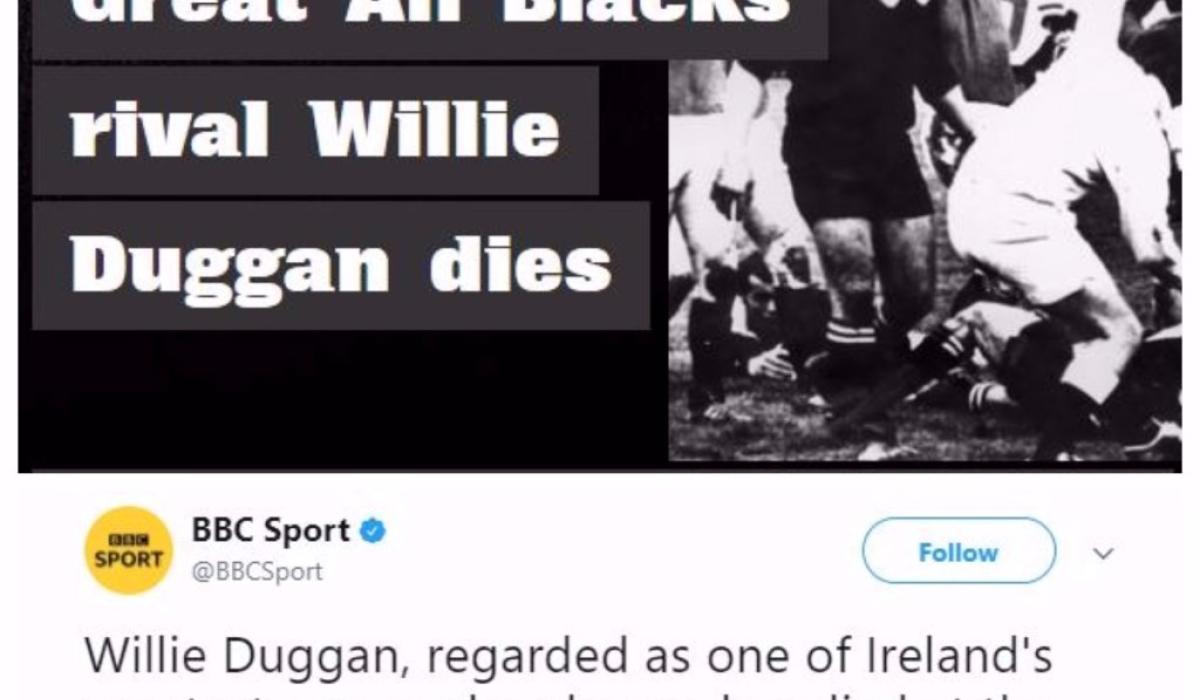This screenshot has height=700, width=1200.
Task: Click the blue verified badge beside BBC Sport
Action: point(373,531)
